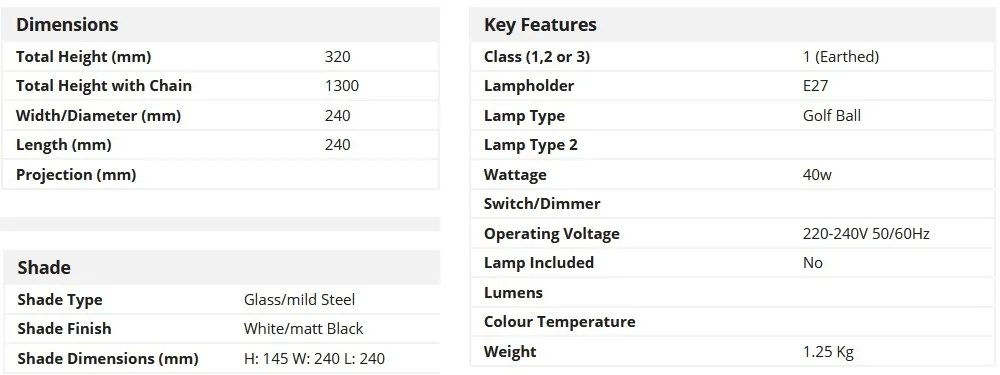Select the 1.25 Kg weight value

(x=828, y=351)
